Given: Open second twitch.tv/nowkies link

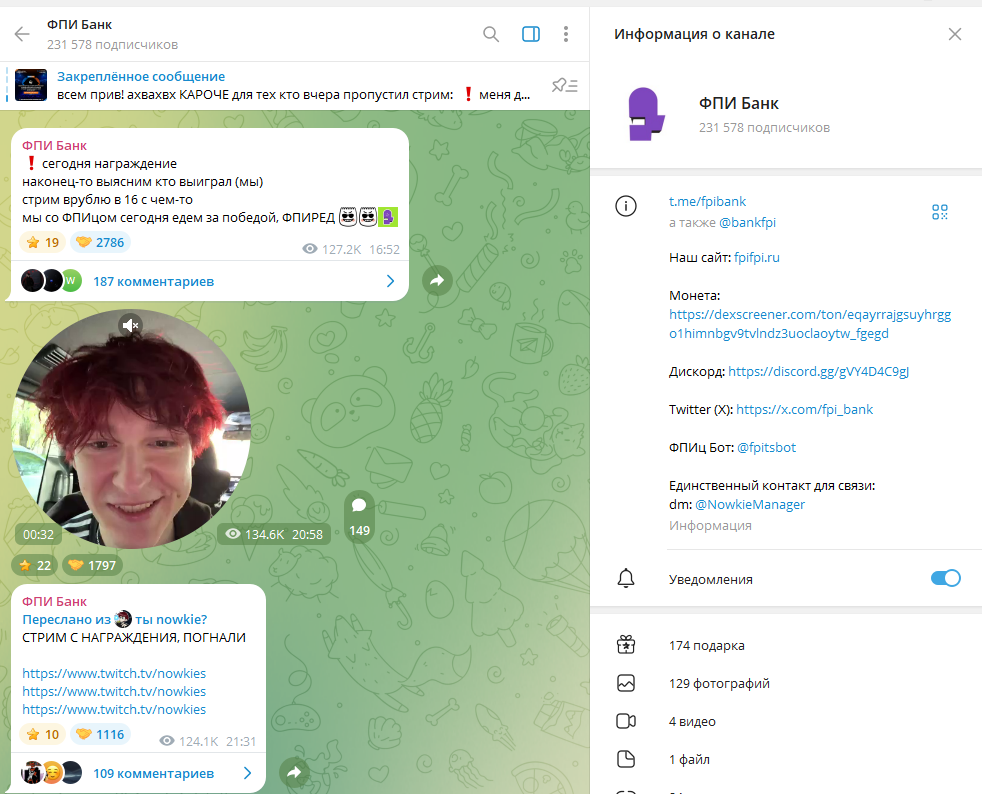Looking at the screenshot, I should click(114, 691).
